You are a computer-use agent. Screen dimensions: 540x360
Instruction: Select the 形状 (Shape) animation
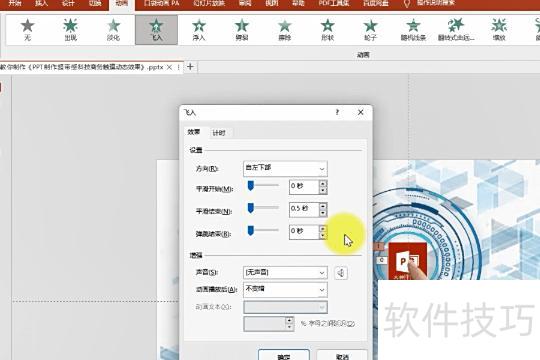click(x=328, y=30)
